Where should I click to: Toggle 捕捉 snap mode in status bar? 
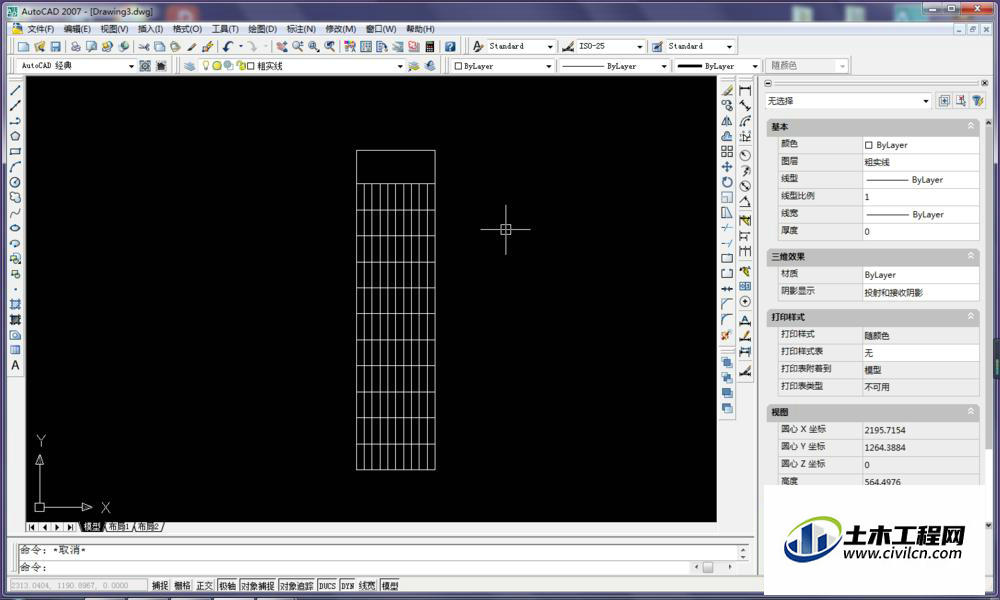click(160, 585)
